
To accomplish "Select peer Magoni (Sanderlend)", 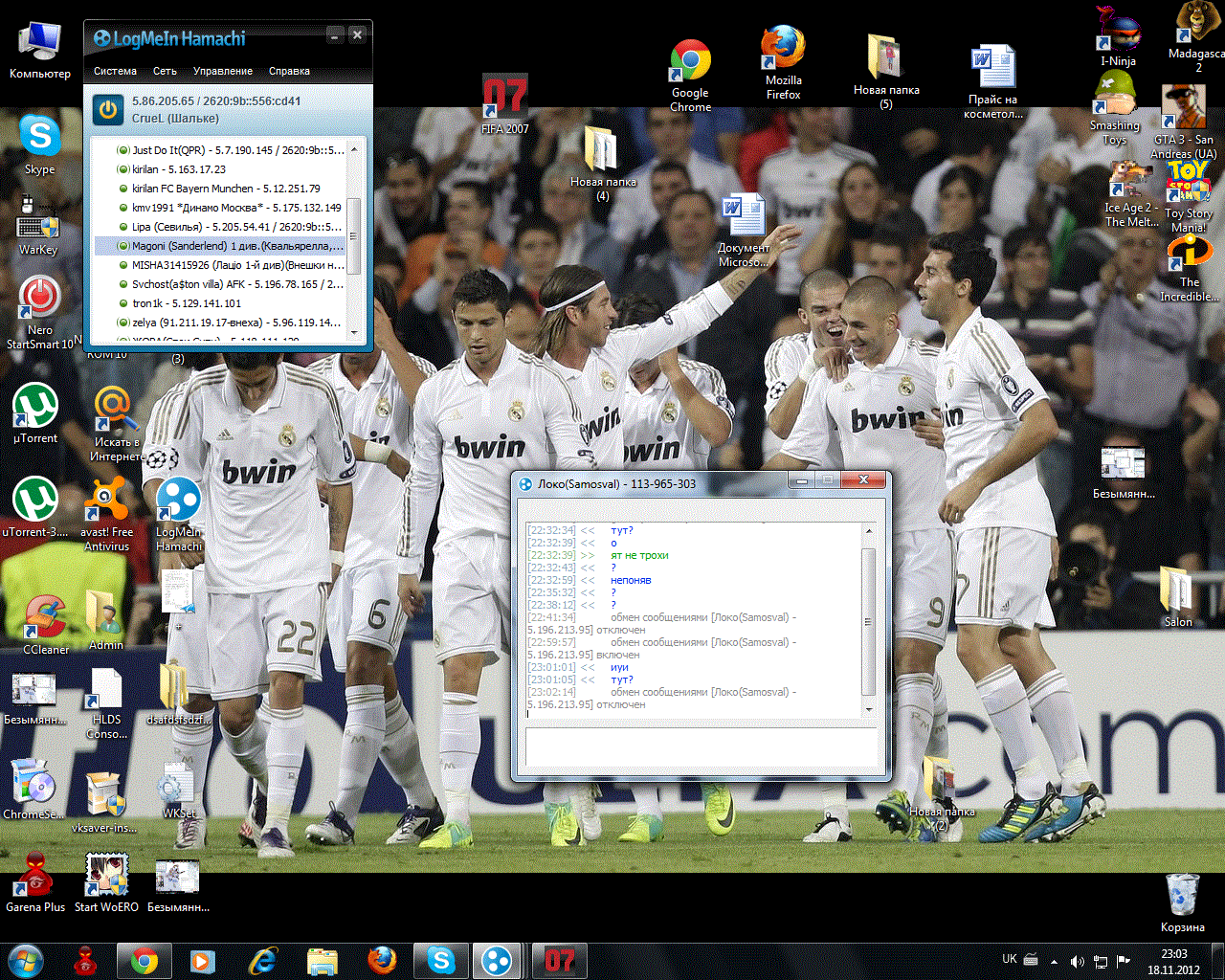I will click(220, 246).
